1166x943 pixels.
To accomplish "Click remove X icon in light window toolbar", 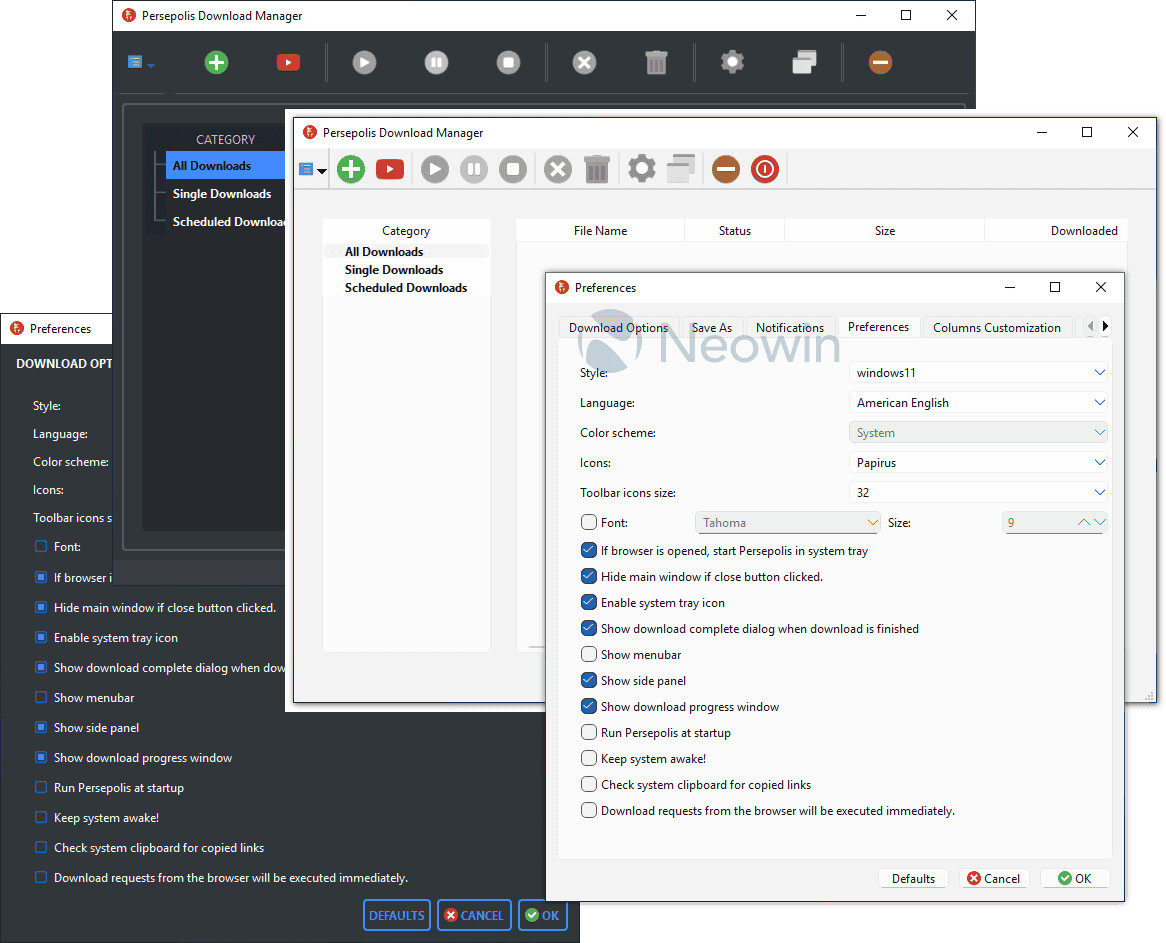I will 558,170.
